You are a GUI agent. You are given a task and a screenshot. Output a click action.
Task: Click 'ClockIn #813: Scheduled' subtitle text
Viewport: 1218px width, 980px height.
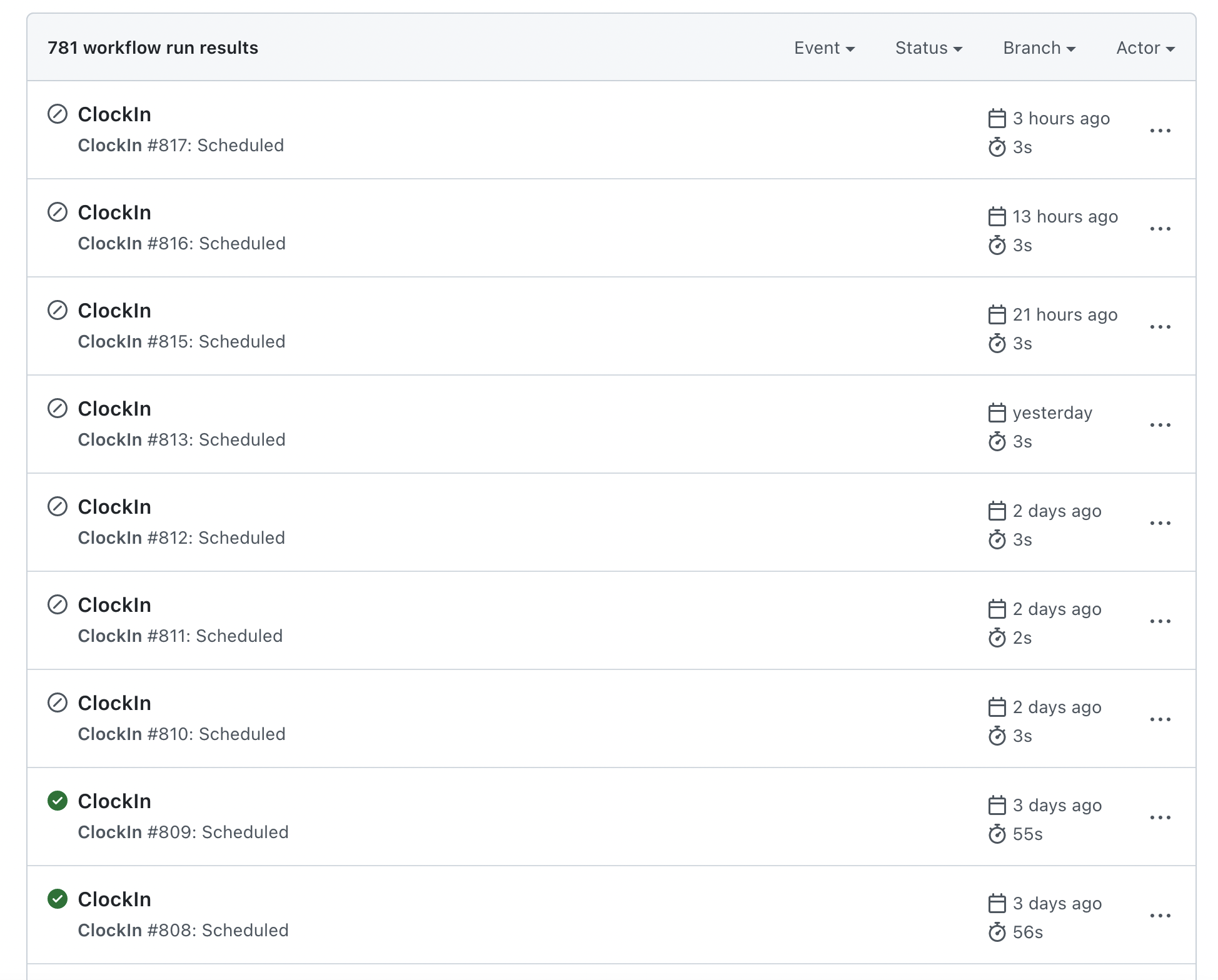[x=182, y=440]
